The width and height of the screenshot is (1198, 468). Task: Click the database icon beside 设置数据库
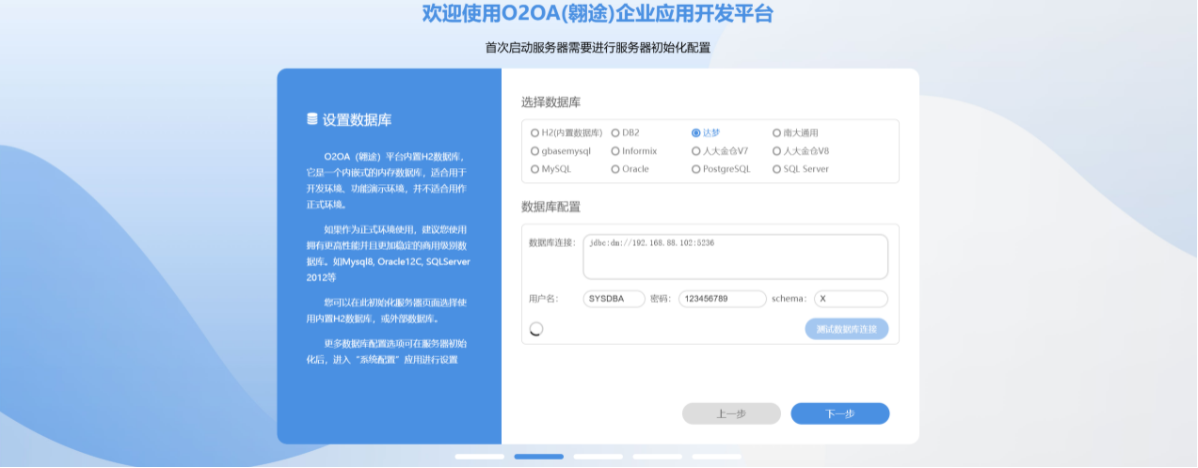tap(312, 119)
